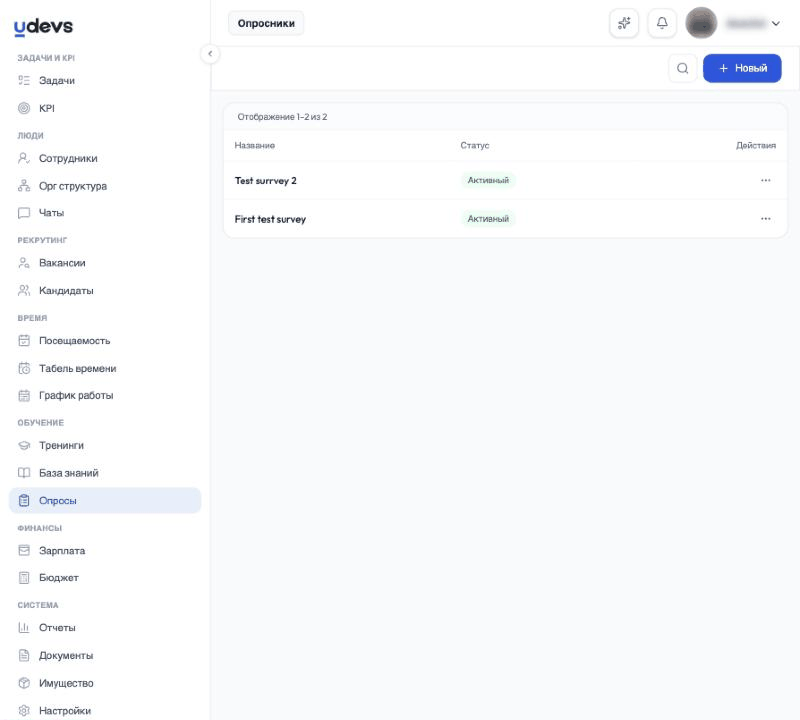Open the First test survey row name
800x720 pixels.
pyautogui.click(x=270, y=219)
